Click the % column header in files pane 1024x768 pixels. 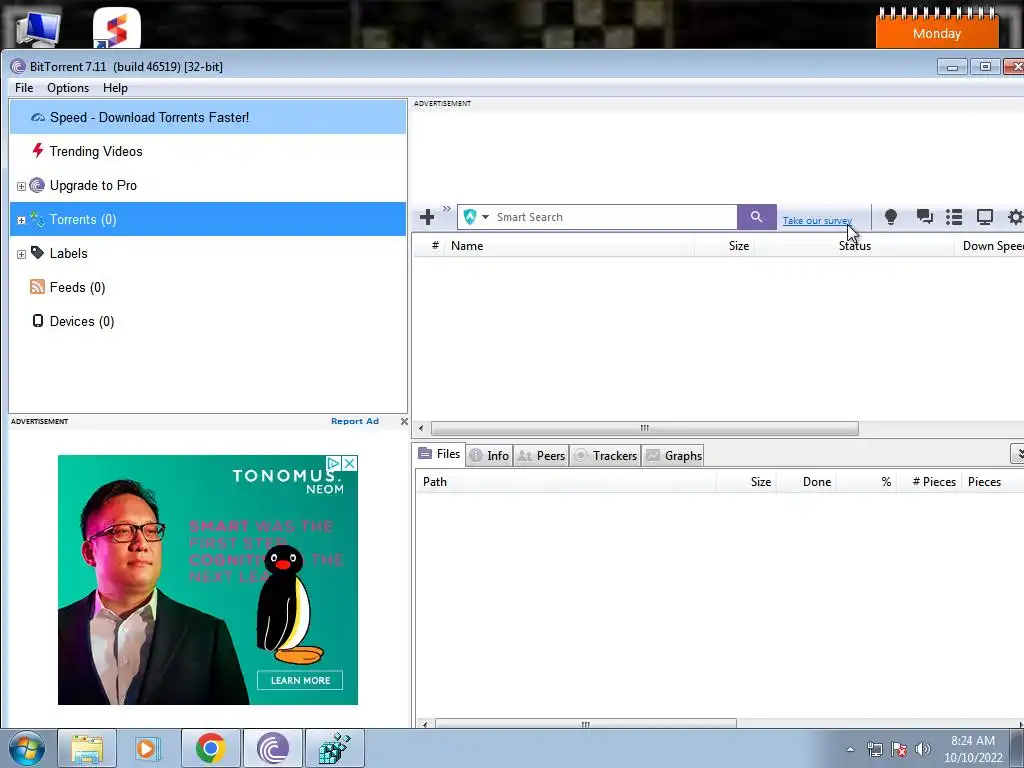coord(866,482)
